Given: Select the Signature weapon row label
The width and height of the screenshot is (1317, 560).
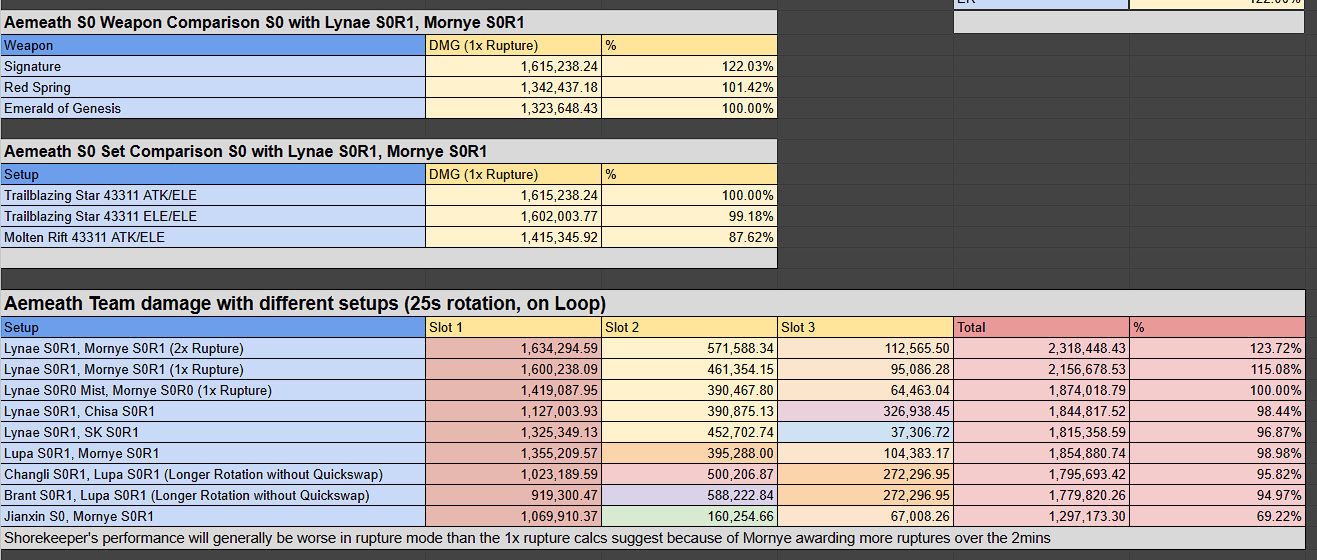Looking at the screenshot, I should [x=213, y=66].
